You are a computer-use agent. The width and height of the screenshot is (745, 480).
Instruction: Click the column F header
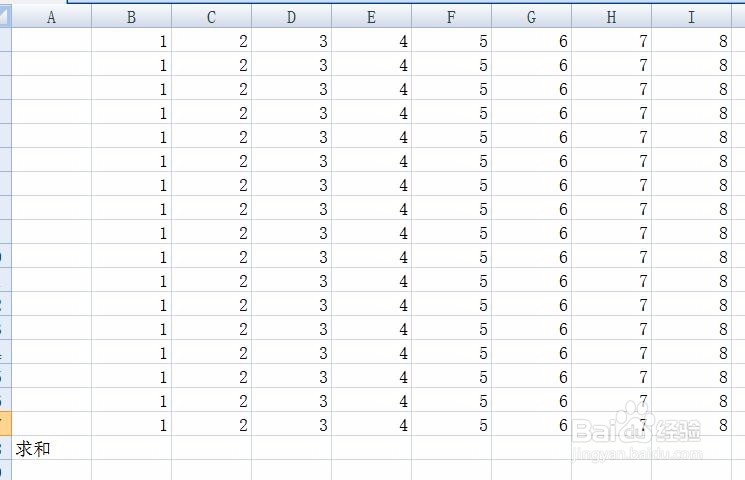(x=451, y=17)
